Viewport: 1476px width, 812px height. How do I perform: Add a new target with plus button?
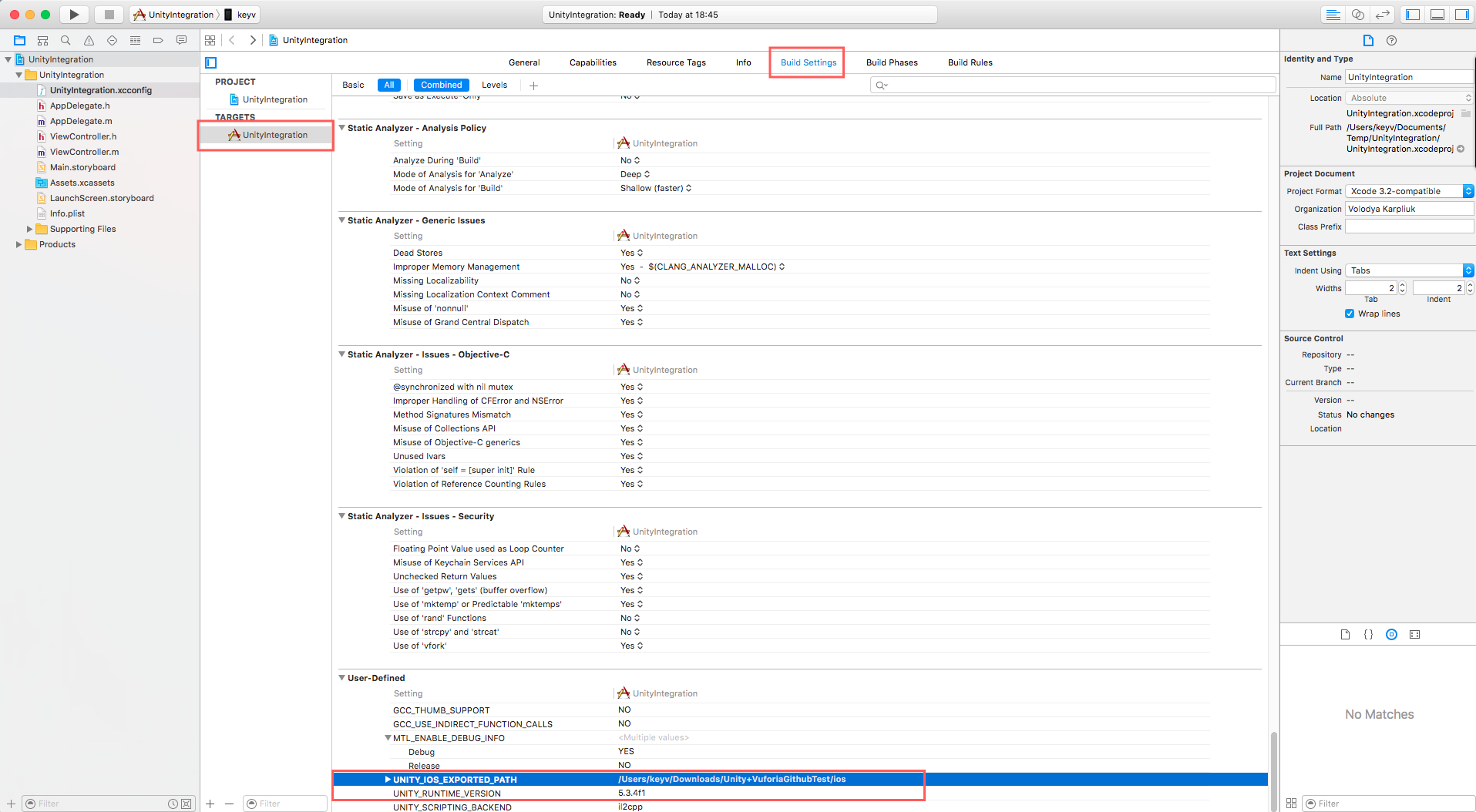tap(210, 804)
